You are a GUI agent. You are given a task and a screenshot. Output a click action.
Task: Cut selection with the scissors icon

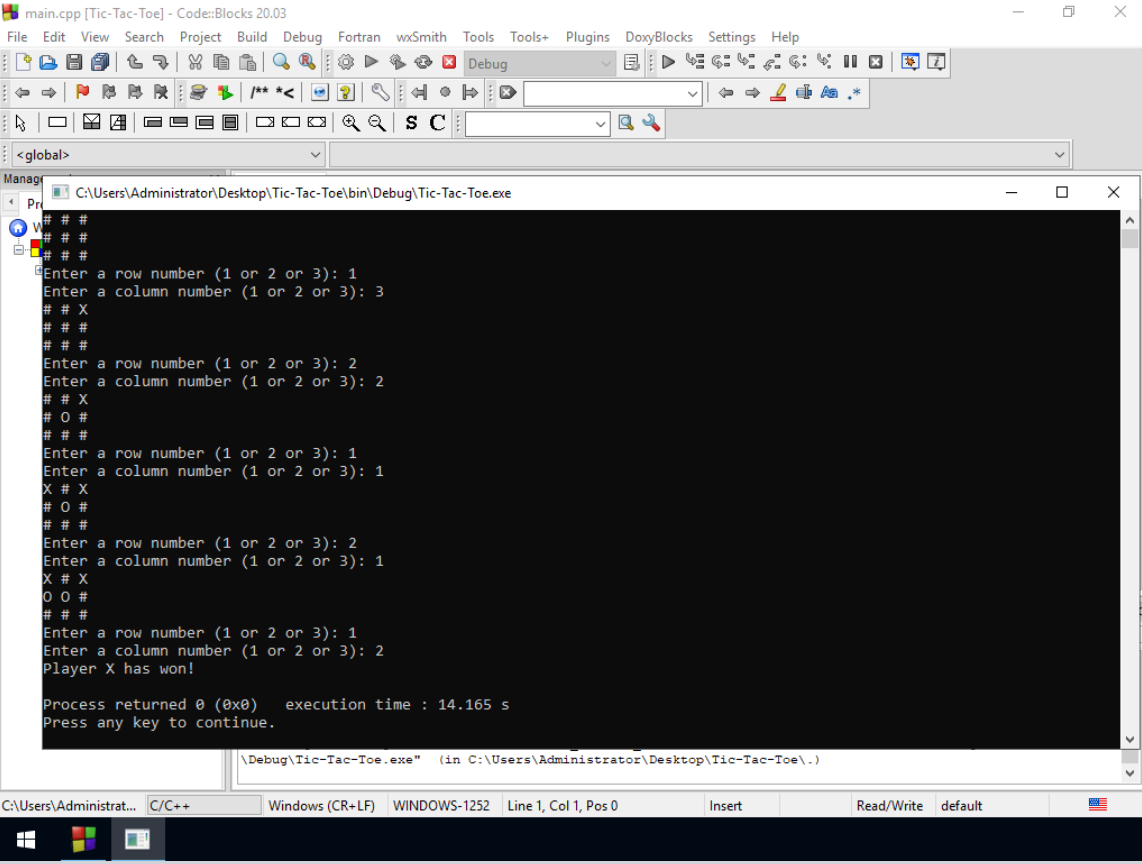(x=194, y=63)
